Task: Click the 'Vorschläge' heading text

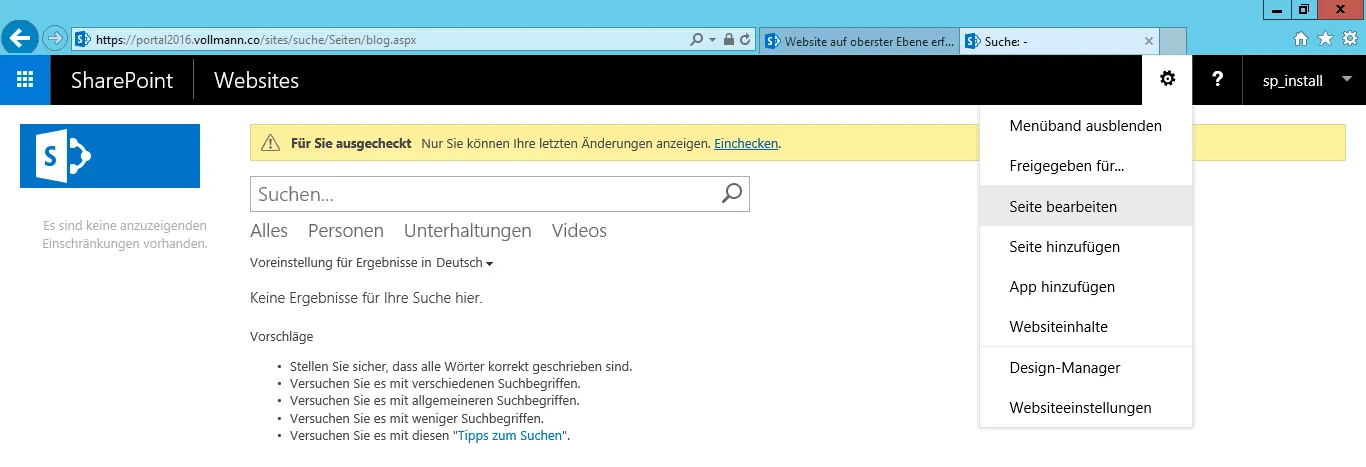Action: [281, 337]
